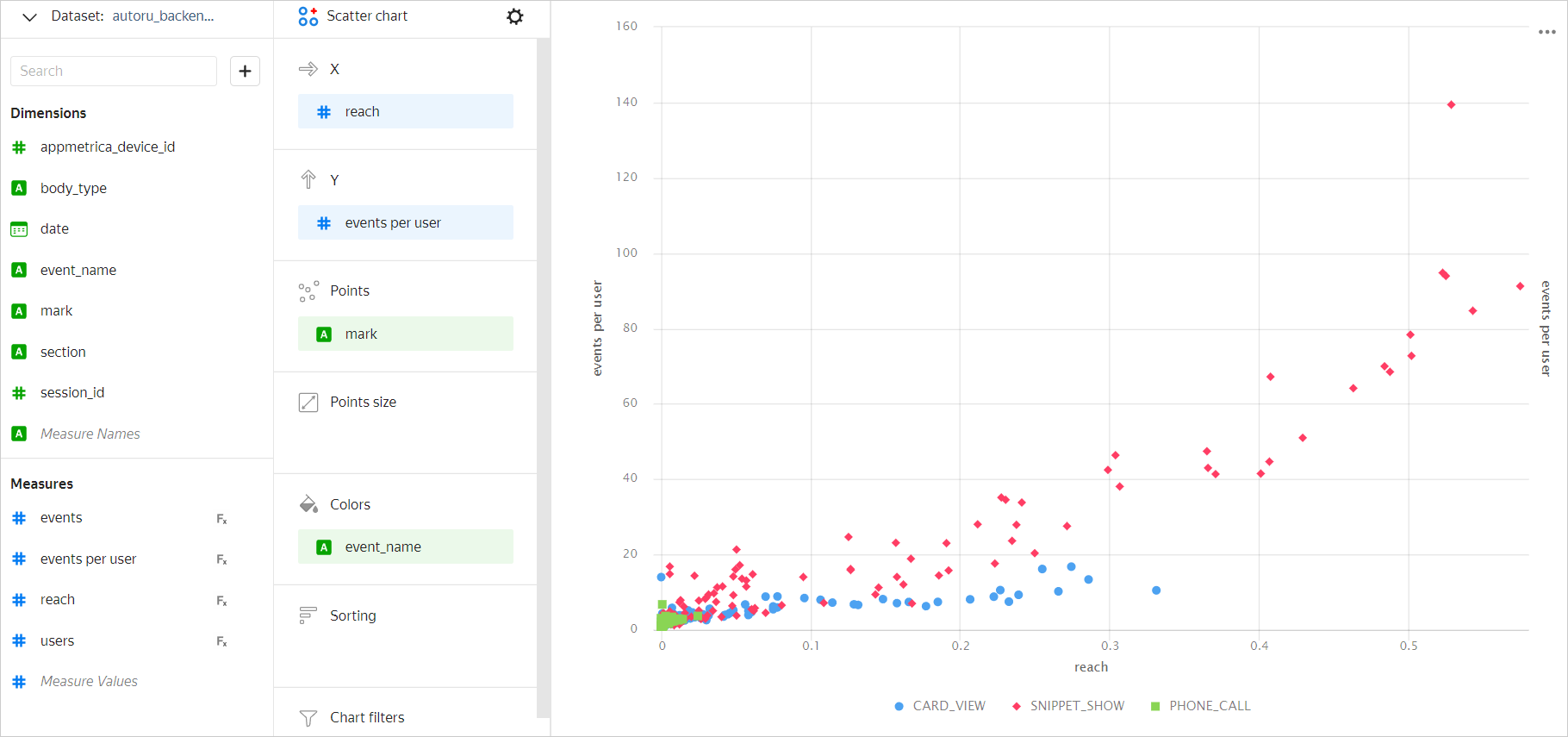Click the Colors paint bucket icon
Screen dimensions: 1568x737
point(308,504)
